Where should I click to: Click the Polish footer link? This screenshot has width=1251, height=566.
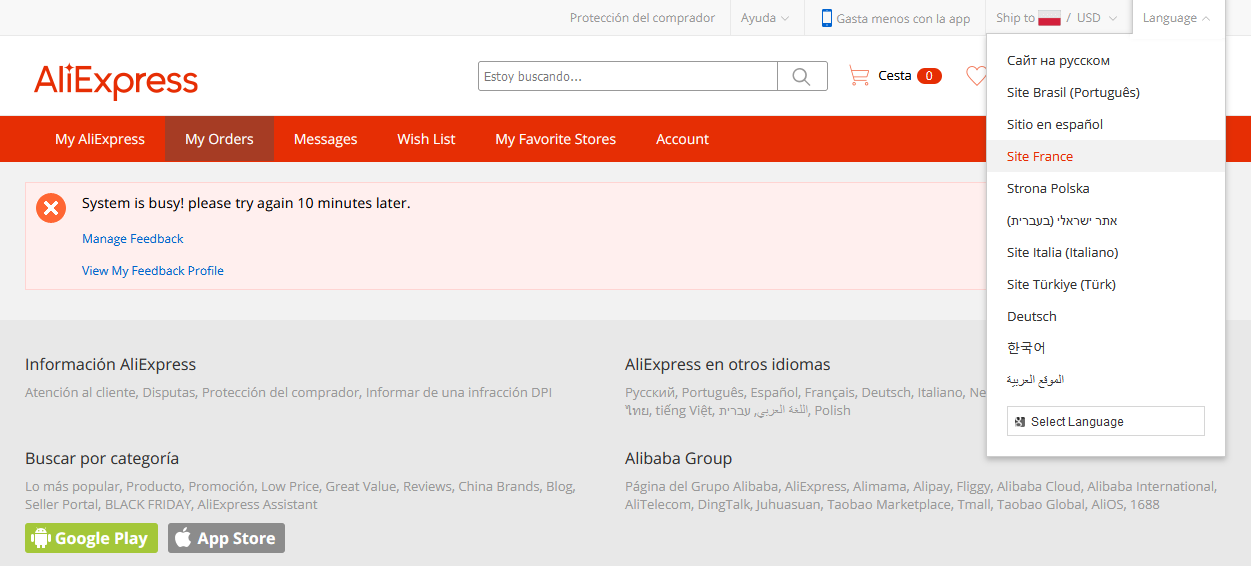[x=832, y=410]
